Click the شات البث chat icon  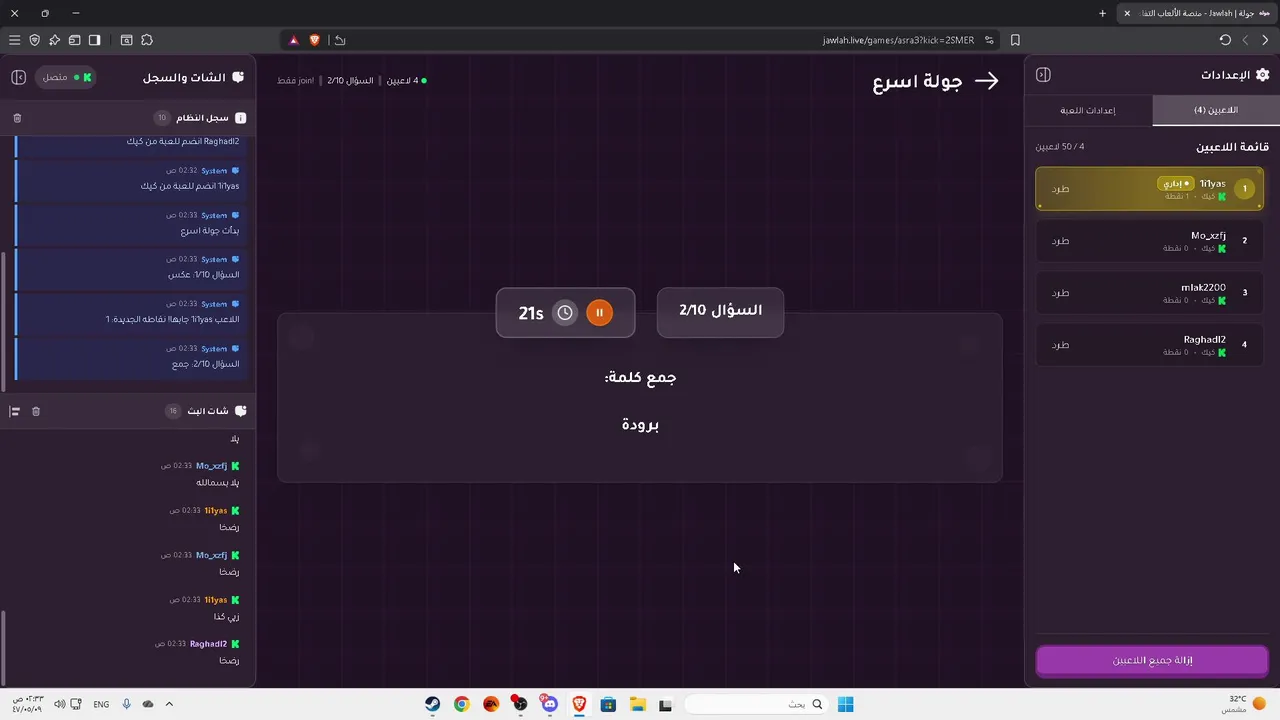[240, 411]
